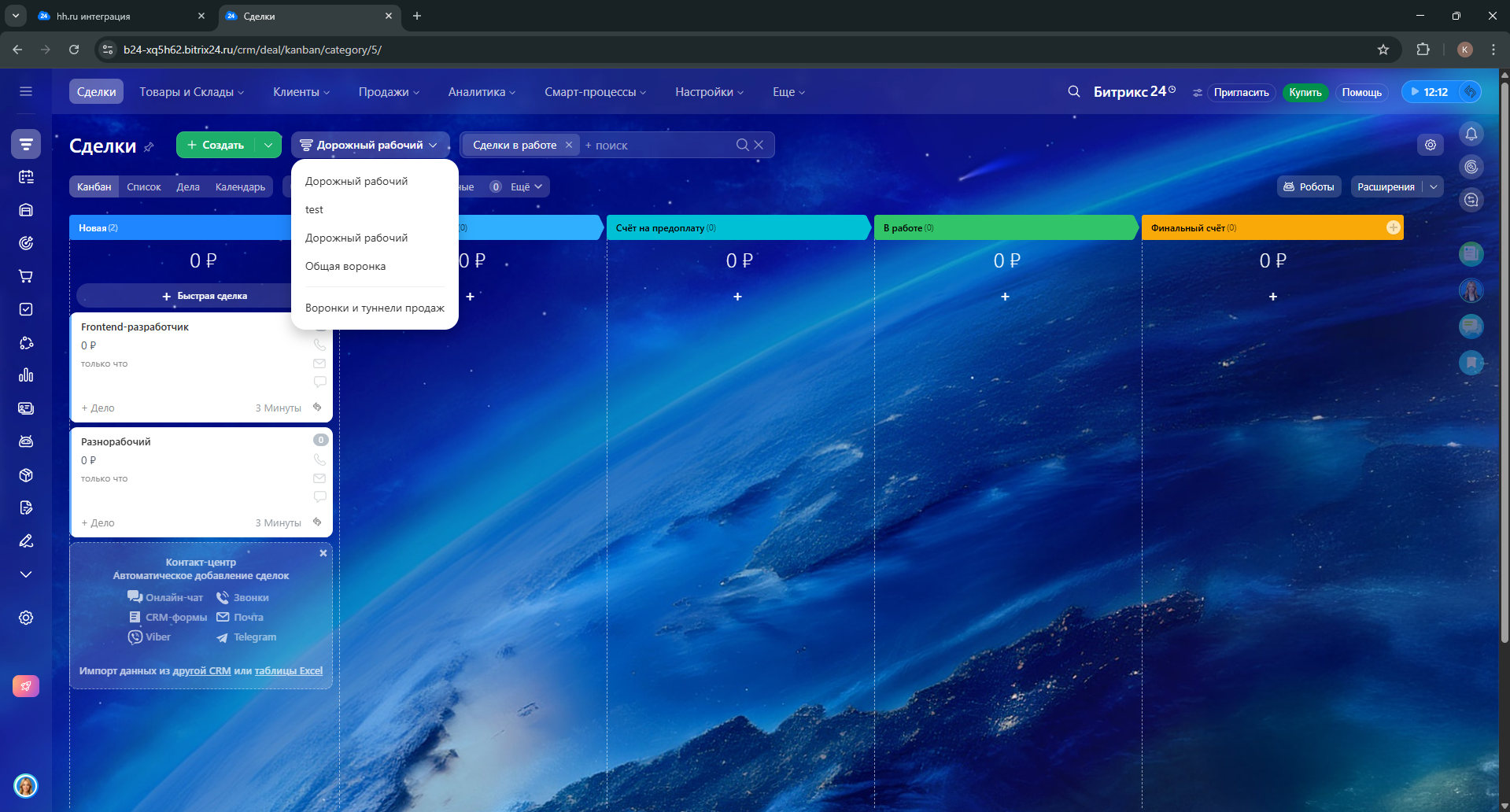Click phone icon on Frontend-разработчик card
This screenshot has height=812, width=1510.
click(x=319, y=345)
